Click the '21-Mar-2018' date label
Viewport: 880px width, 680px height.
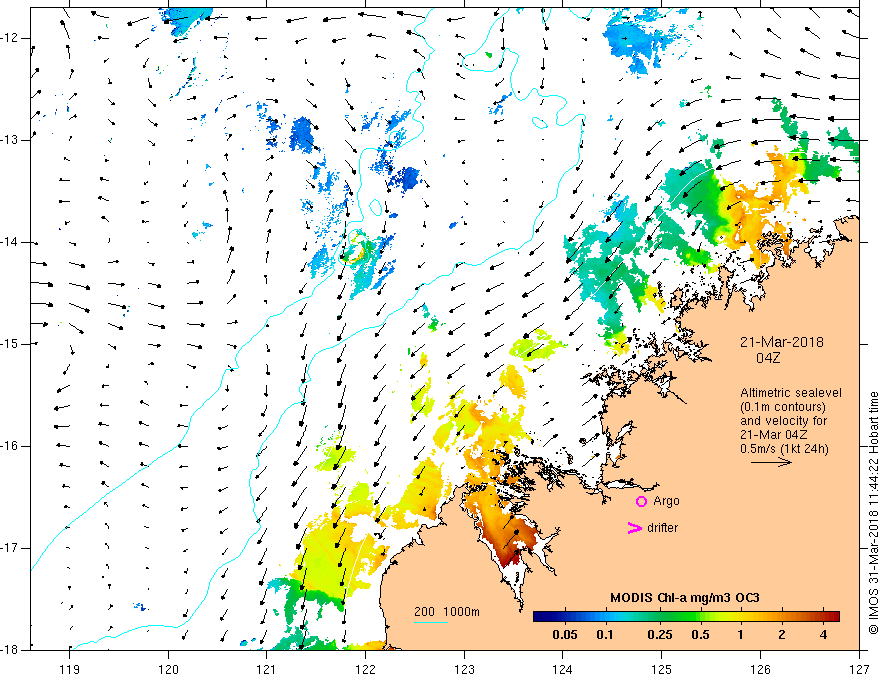tap(781, 342)
